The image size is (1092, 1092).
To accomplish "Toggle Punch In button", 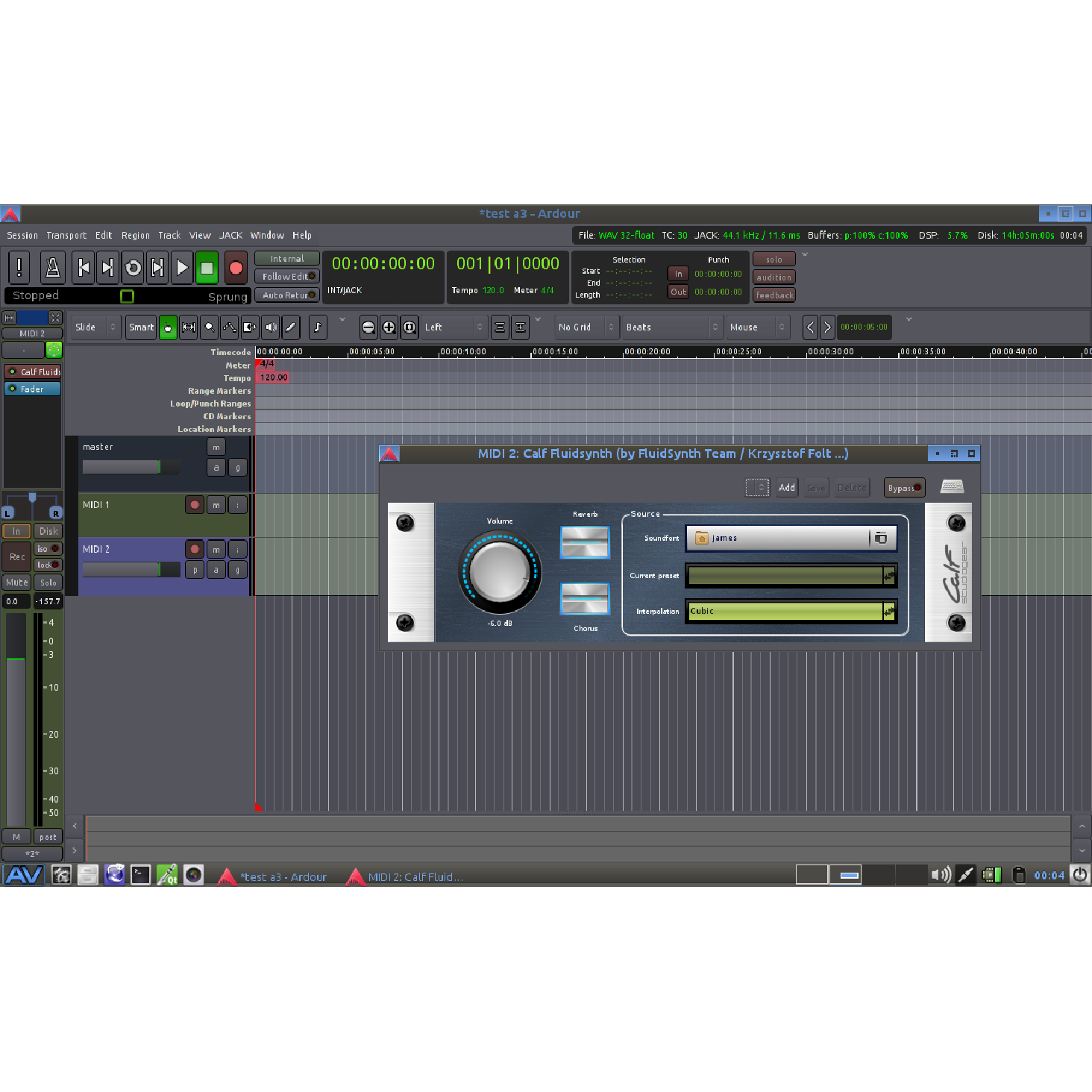I will tap(678, 274).
